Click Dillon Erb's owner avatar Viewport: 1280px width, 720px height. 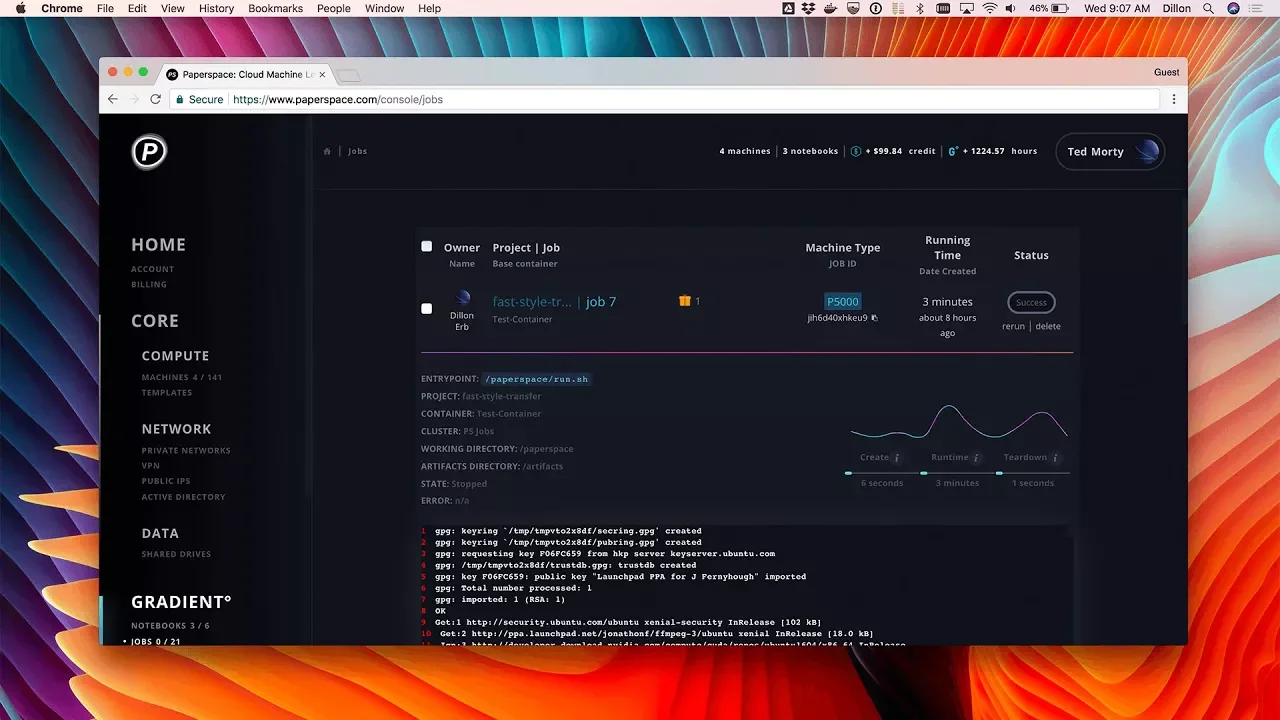[x=462, y=298]
